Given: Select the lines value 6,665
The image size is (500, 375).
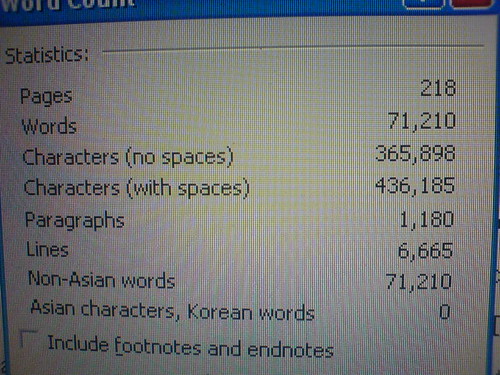Looking at the screenshot, I should (x=425, y=251).
